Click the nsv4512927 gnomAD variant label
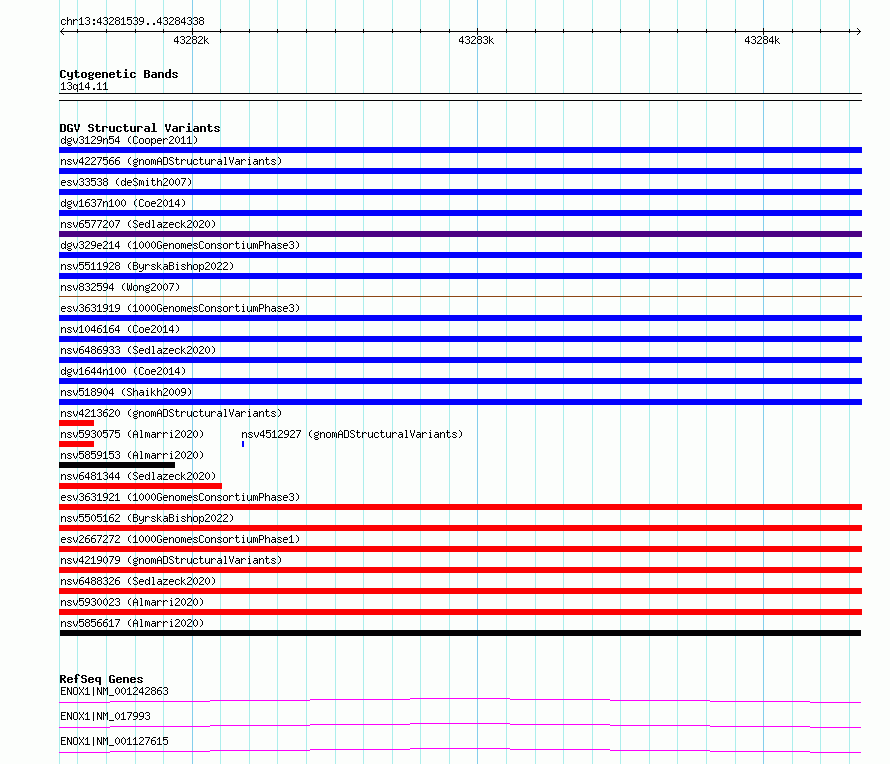 click(x=352, y=434)
